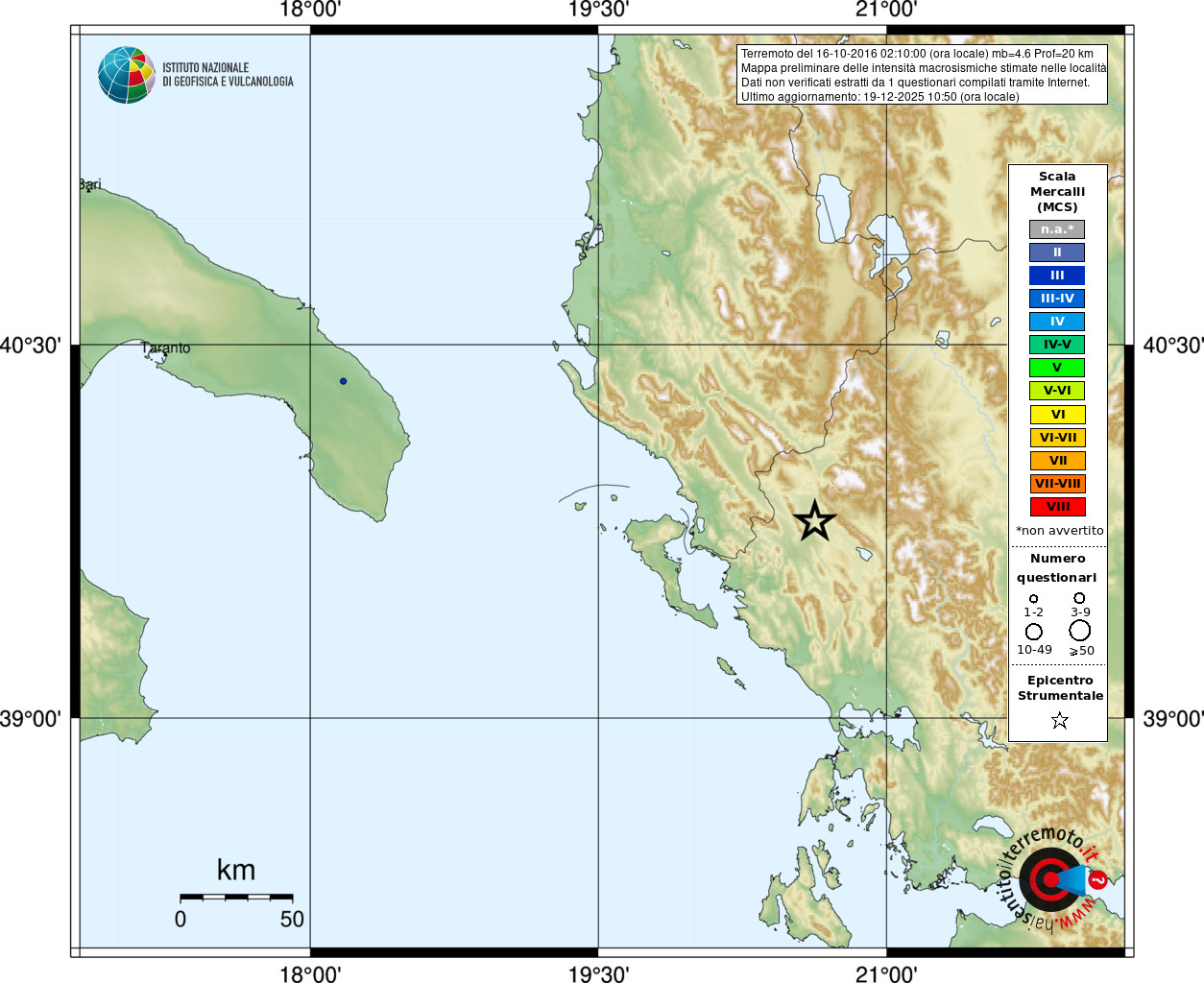This screenshot has height=983, width=1204.
Task: Click the blue intensity dot near Taranto
Action: [343, 381]
